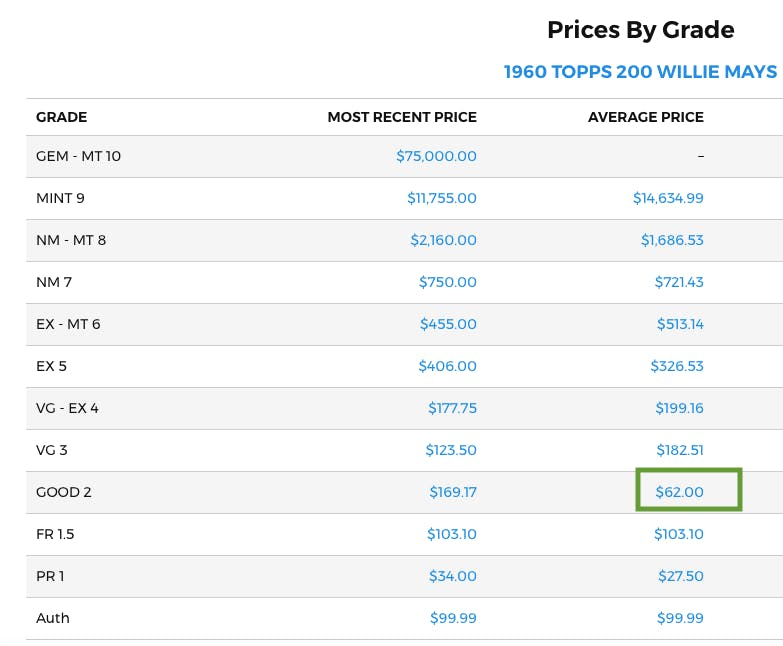Open EX 5 average price $326.53
This screenshot has height=646, width=783.
click(x=677, y=366)
